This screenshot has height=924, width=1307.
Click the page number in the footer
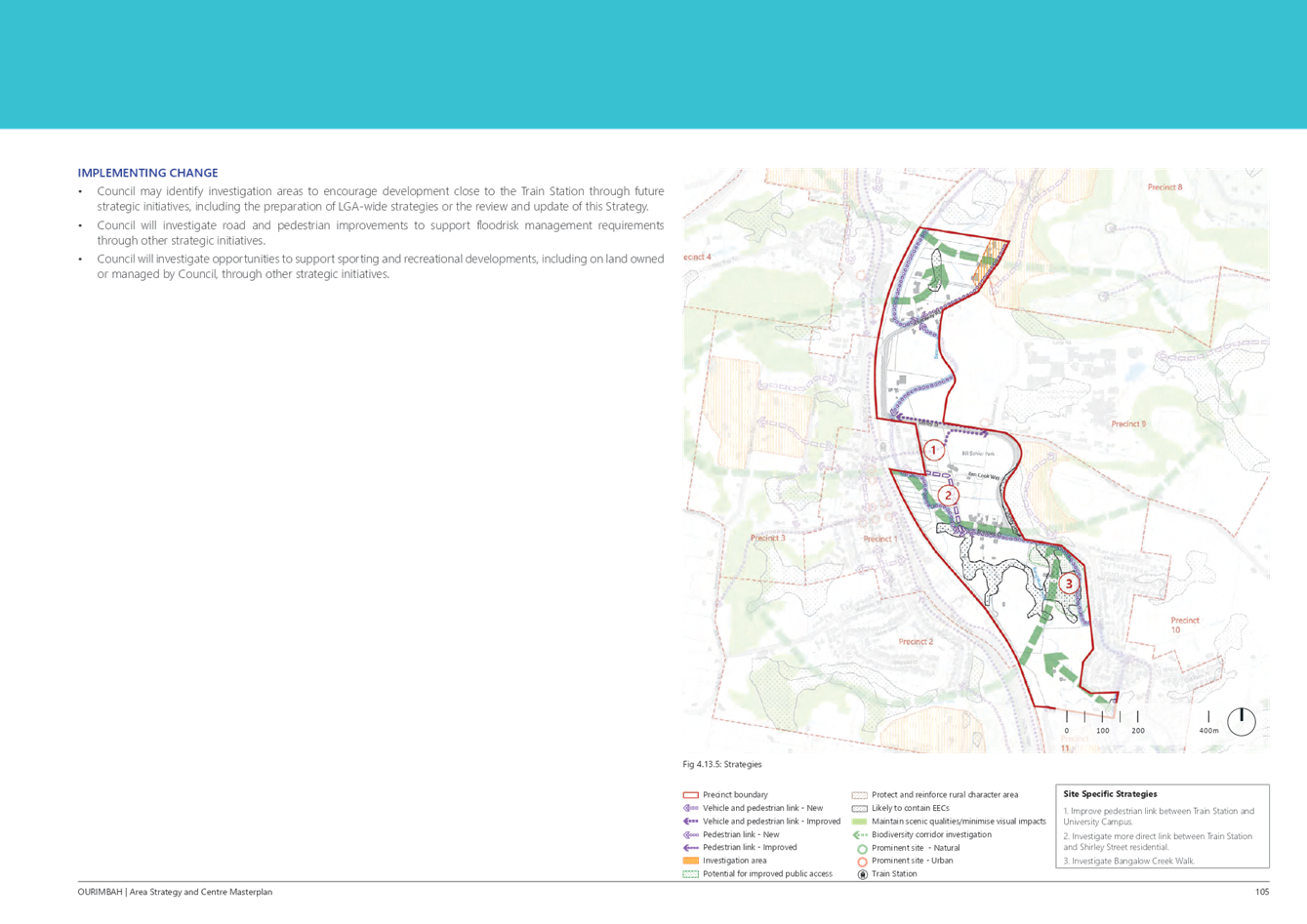click(1261, 891)
